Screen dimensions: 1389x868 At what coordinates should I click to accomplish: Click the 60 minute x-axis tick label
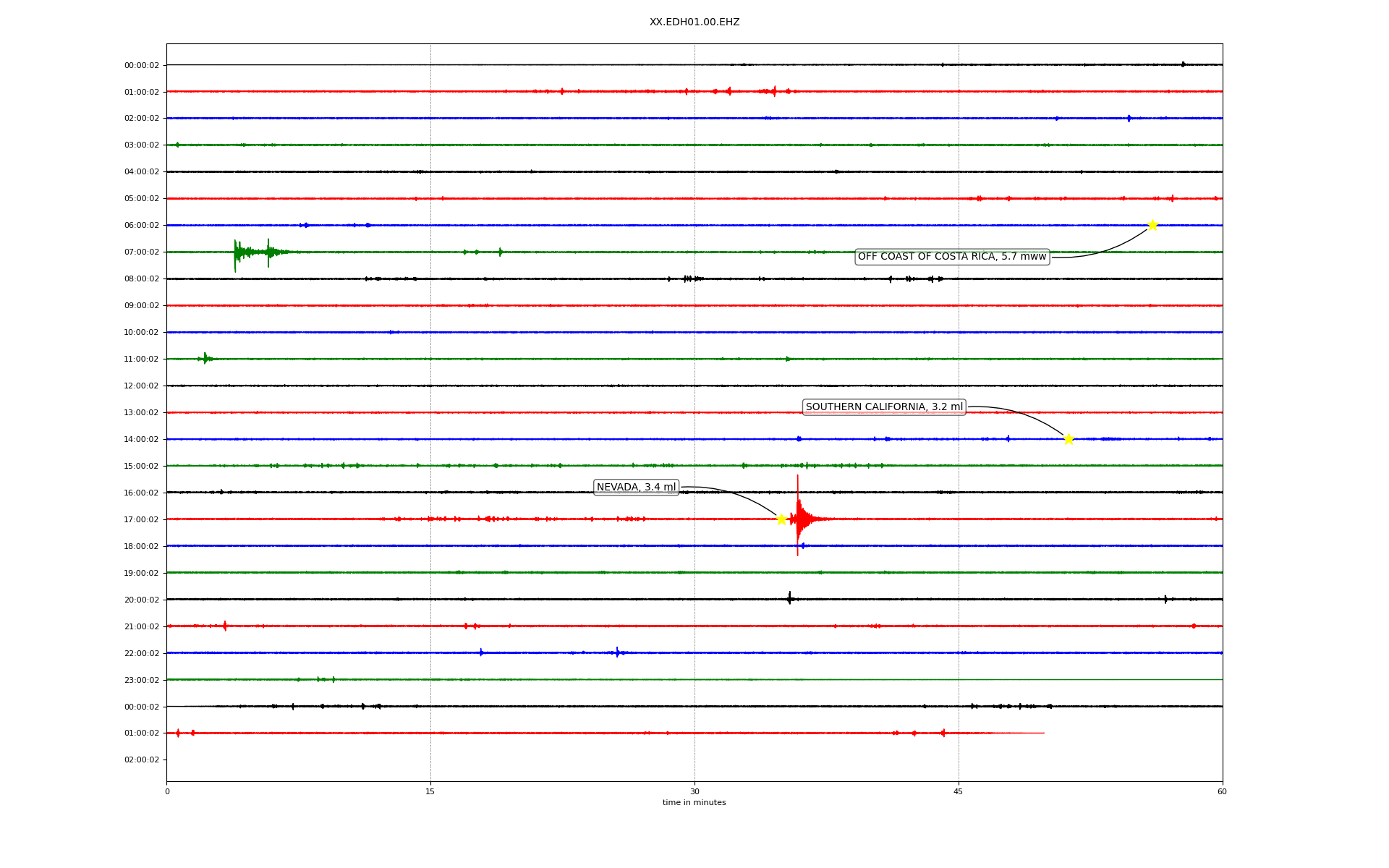(x=1222, y=791)
